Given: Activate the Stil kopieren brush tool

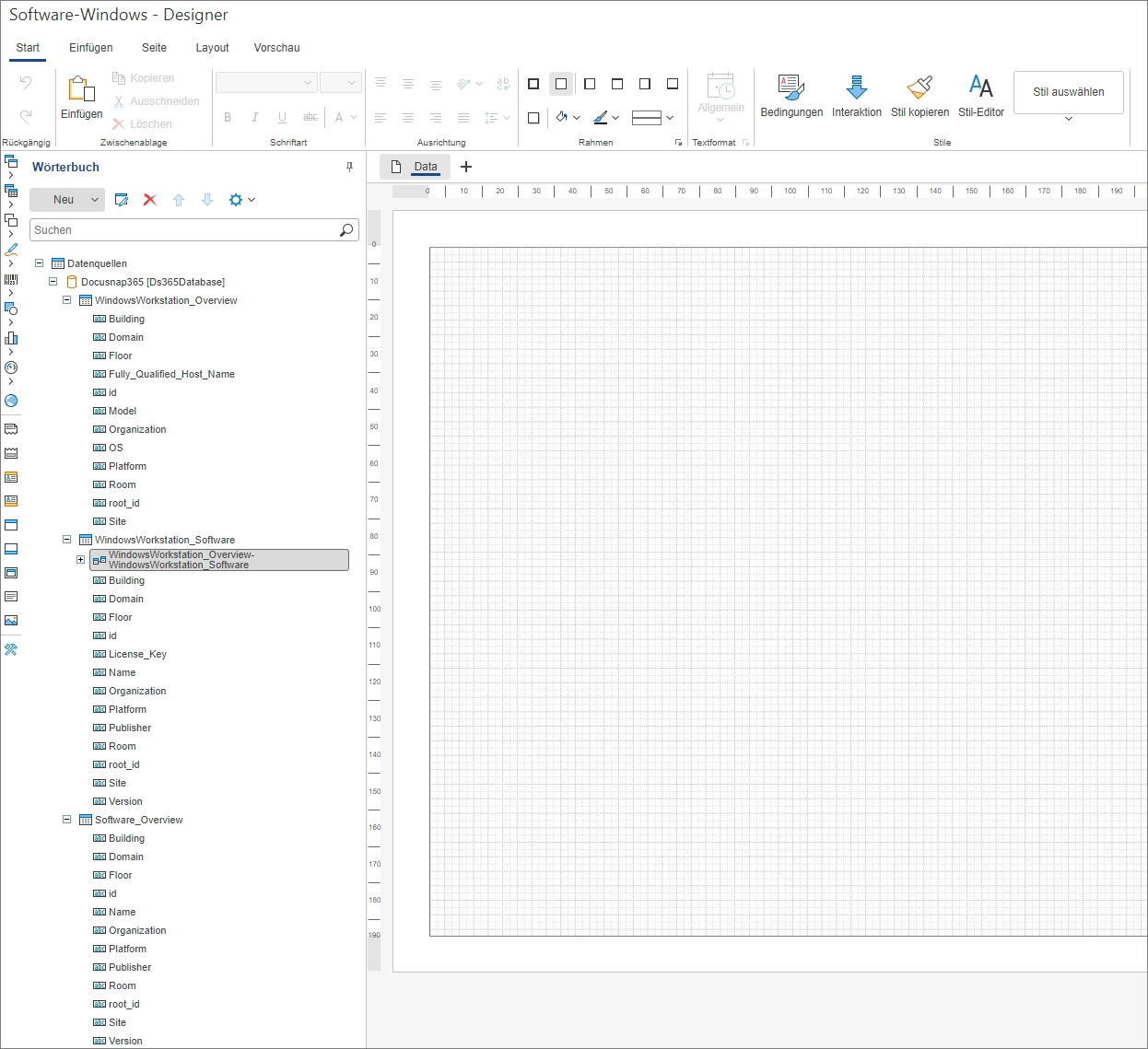Looking at the screenshot, I should click(919, 96).
